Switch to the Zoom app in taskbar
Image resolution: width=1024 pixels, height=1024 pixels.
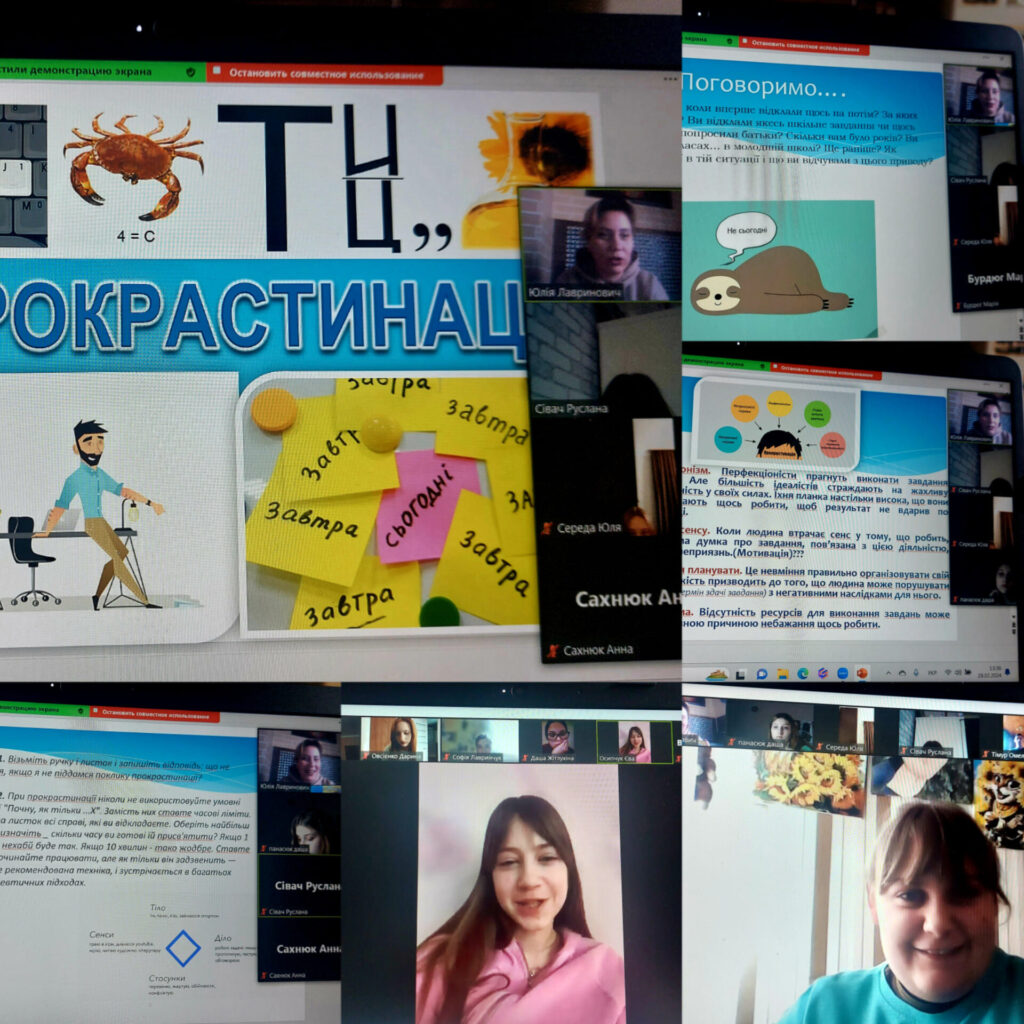click(842, 673)
